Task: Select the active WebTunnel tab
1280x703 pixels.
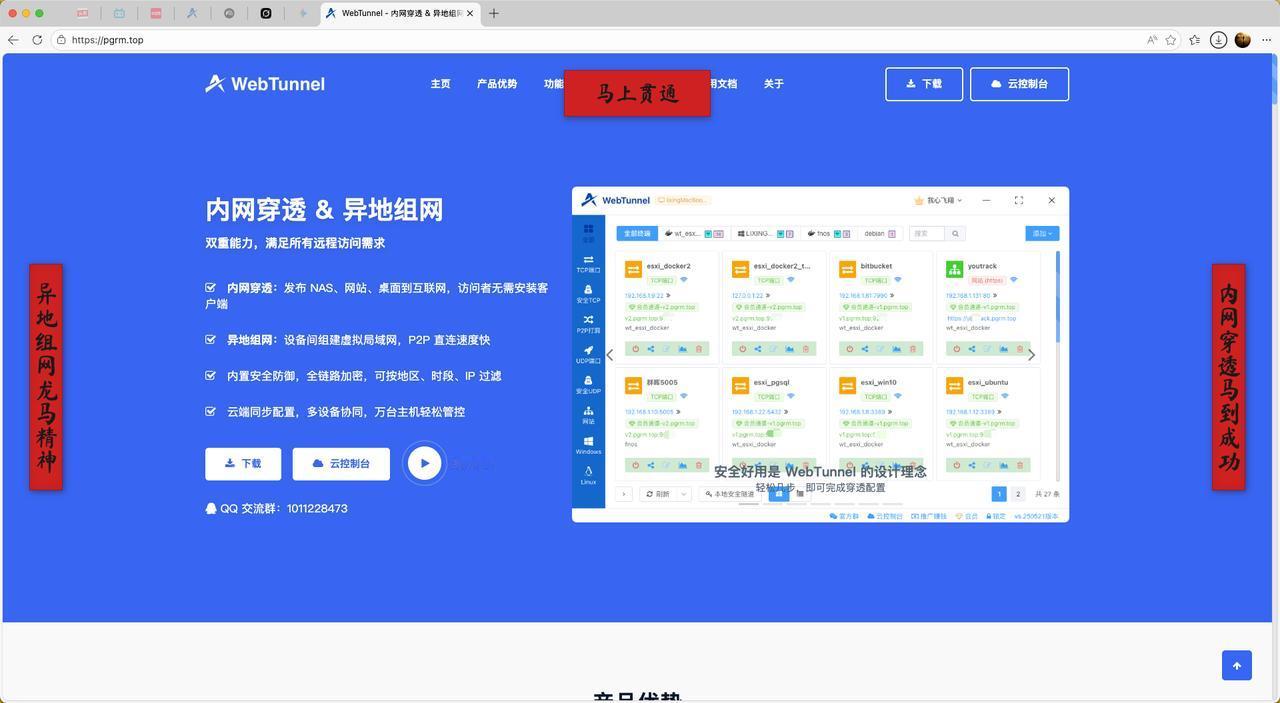Action: point(400,13)
